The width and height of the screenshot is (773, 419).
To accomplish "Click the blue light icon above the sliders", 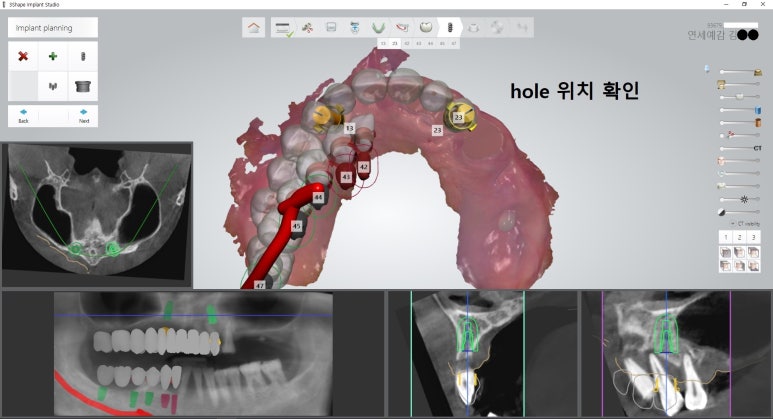I will 707,69.
